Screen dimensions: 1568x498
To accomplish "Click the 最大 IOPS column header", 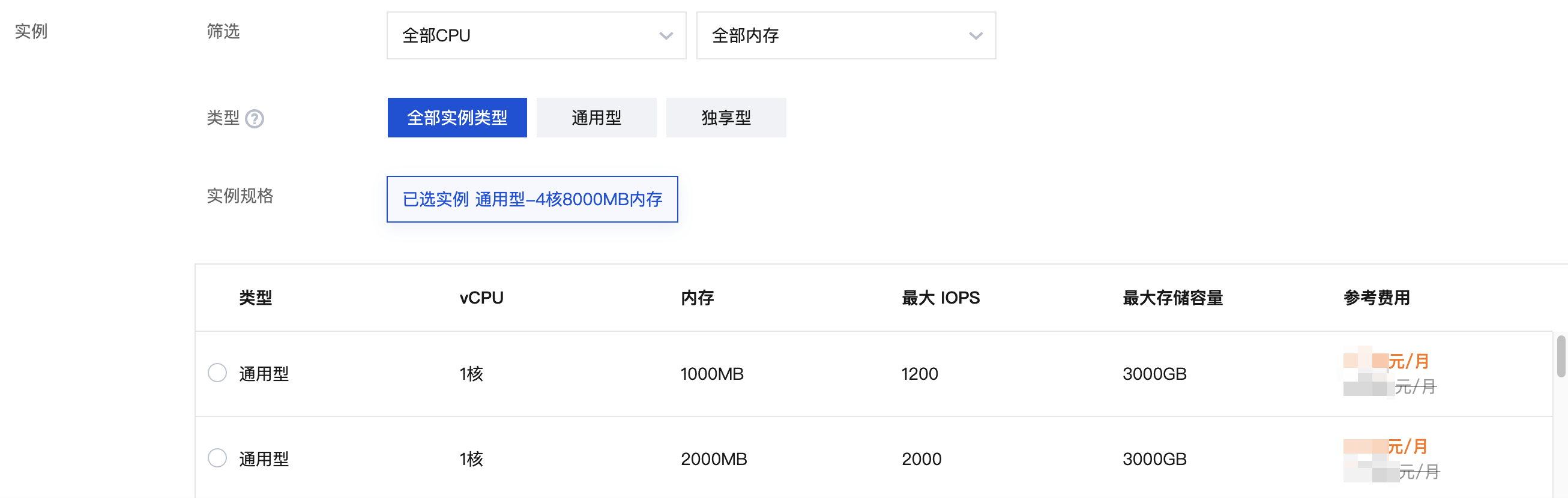I will 941,298.
